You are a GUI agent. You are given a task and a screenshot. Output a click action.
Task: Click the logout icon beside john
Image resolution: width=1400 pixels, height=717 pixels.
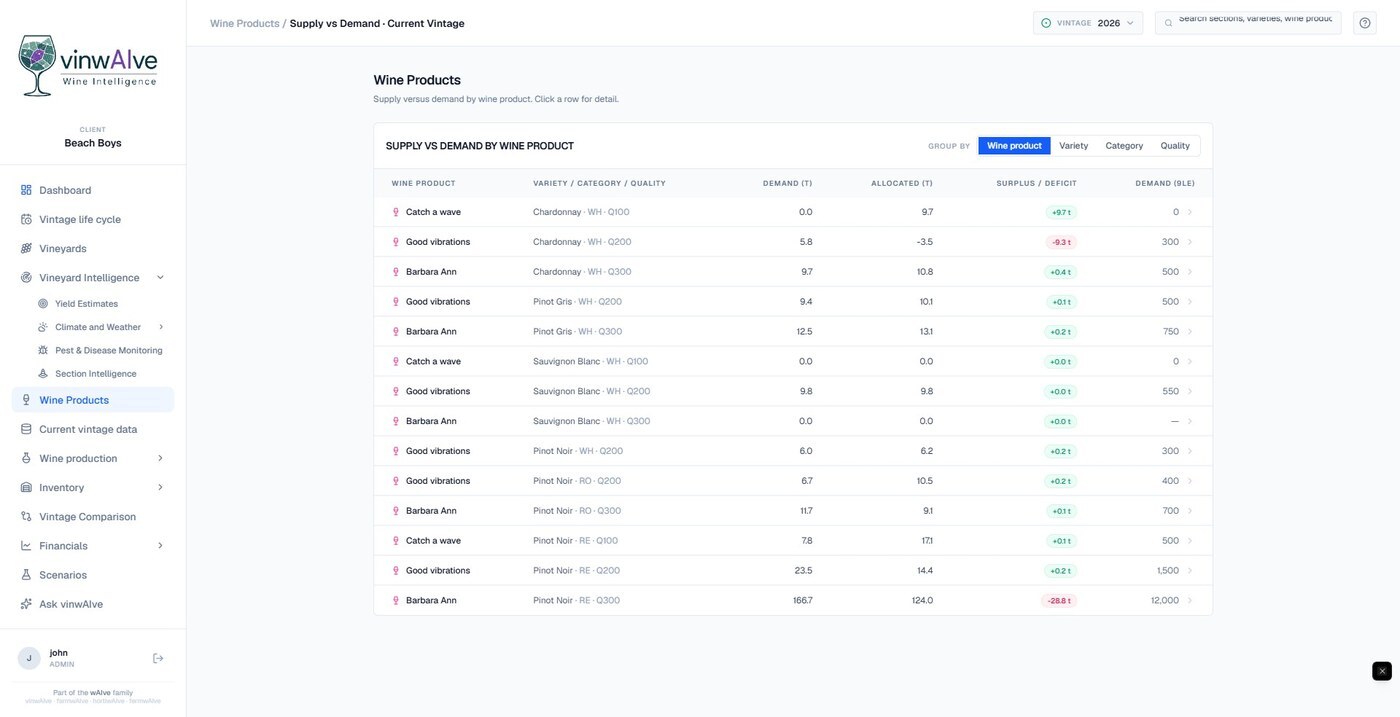(158, 658)
